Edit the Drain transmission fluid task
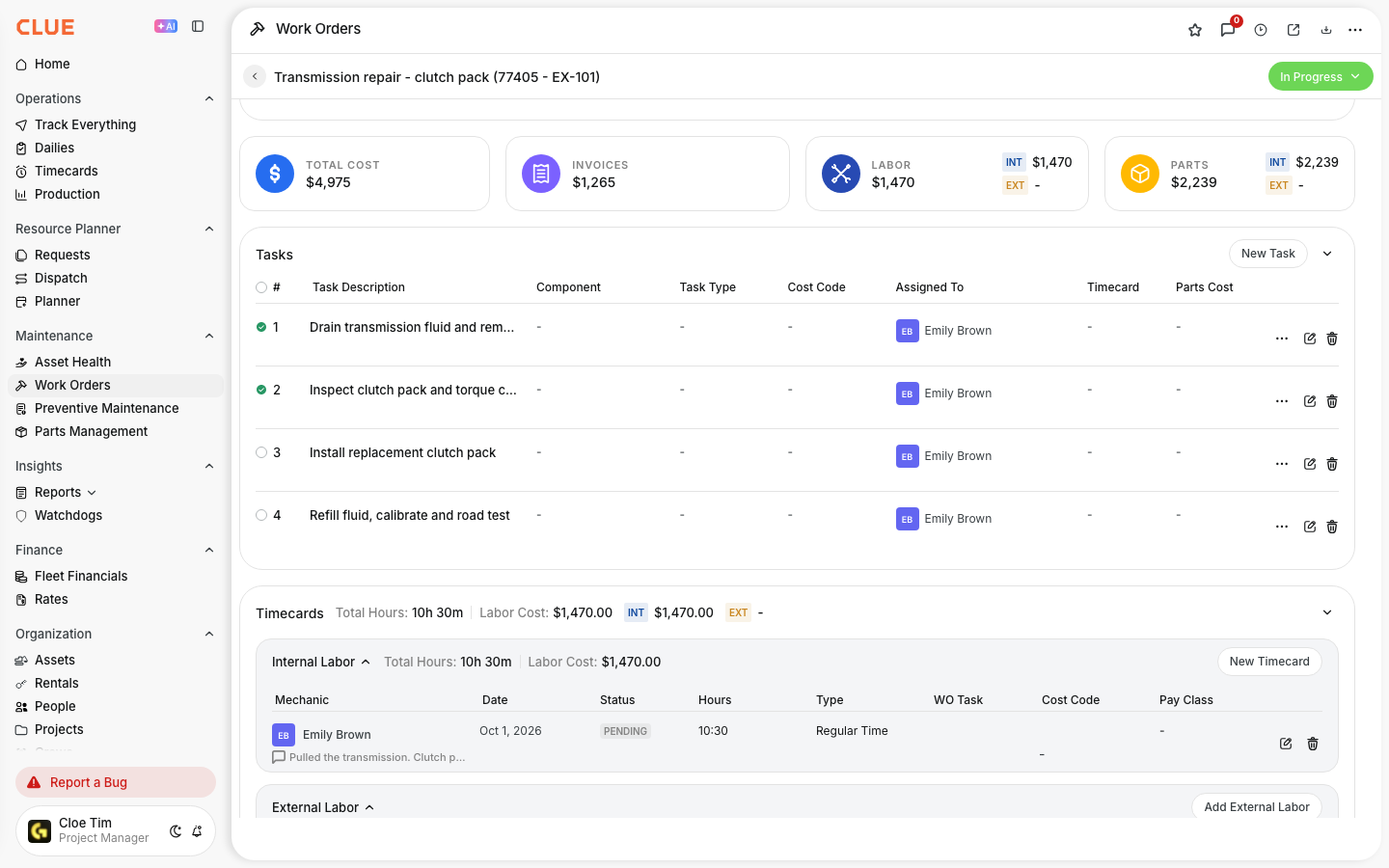 1310,339
